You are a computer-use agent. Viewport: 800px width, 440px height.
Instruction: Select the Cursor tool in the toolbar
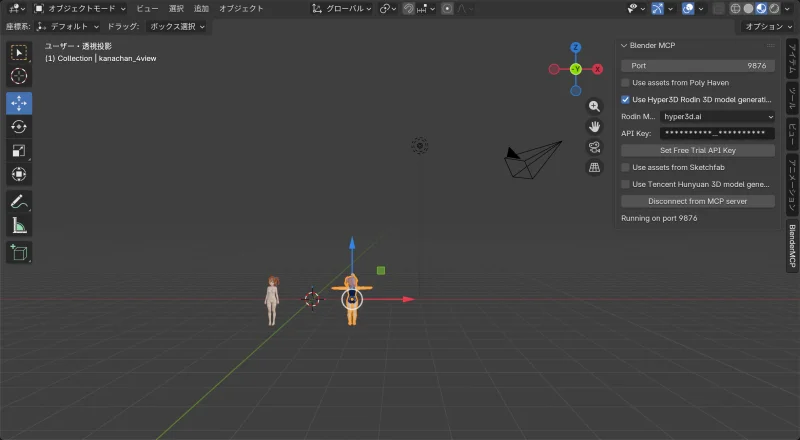click(19, 76)
